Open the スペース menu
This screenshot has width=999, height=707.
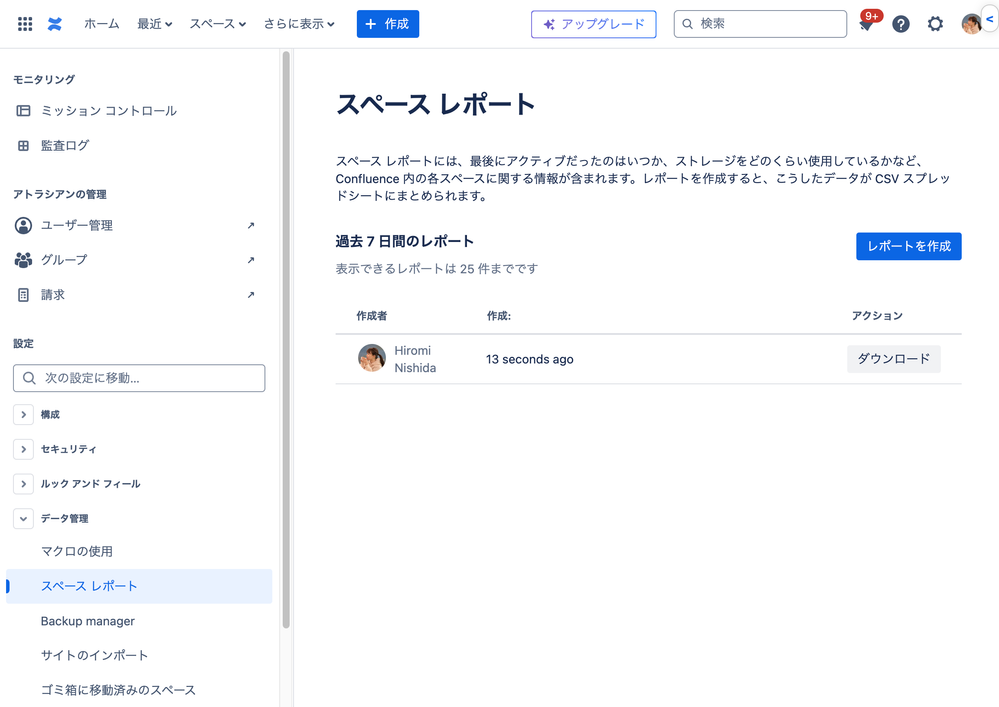(216, 23)
